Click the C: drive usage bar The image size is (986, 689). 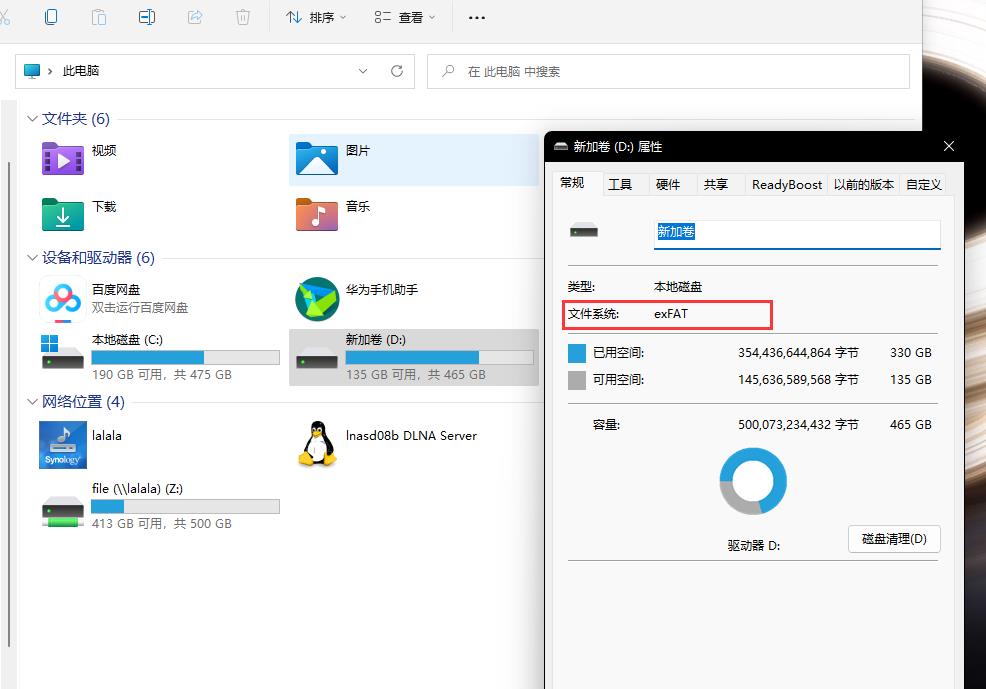tap(185, 357)
